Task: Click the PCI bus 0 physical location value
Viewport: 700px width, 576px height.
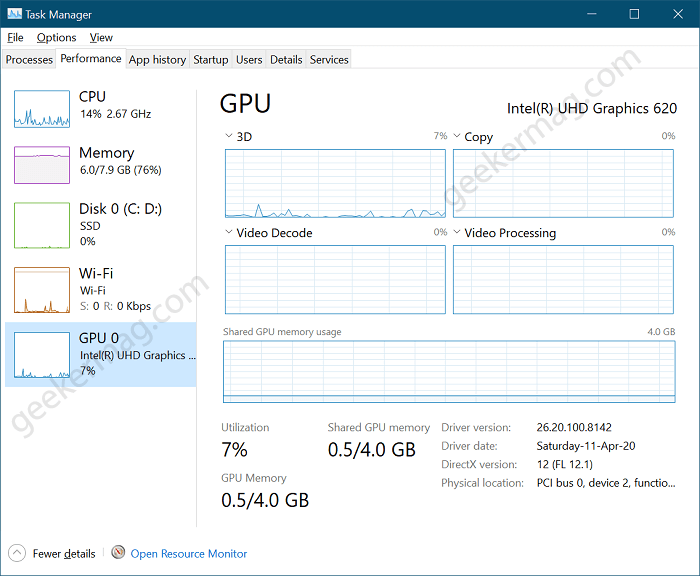Action: click(x=606, y=483)
